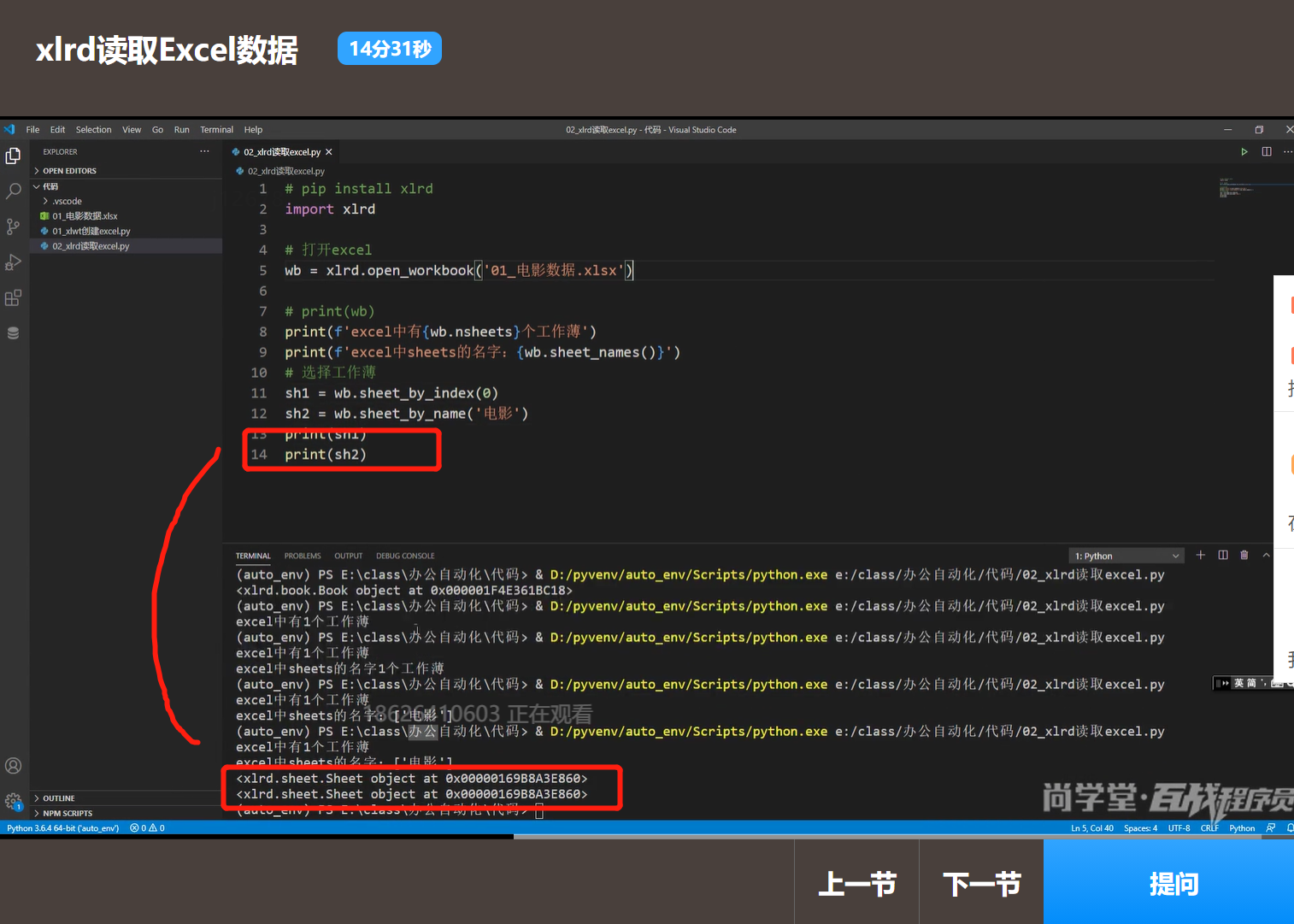Open the Extensions view
The image size is (1294, 924).
click(13, 298)
